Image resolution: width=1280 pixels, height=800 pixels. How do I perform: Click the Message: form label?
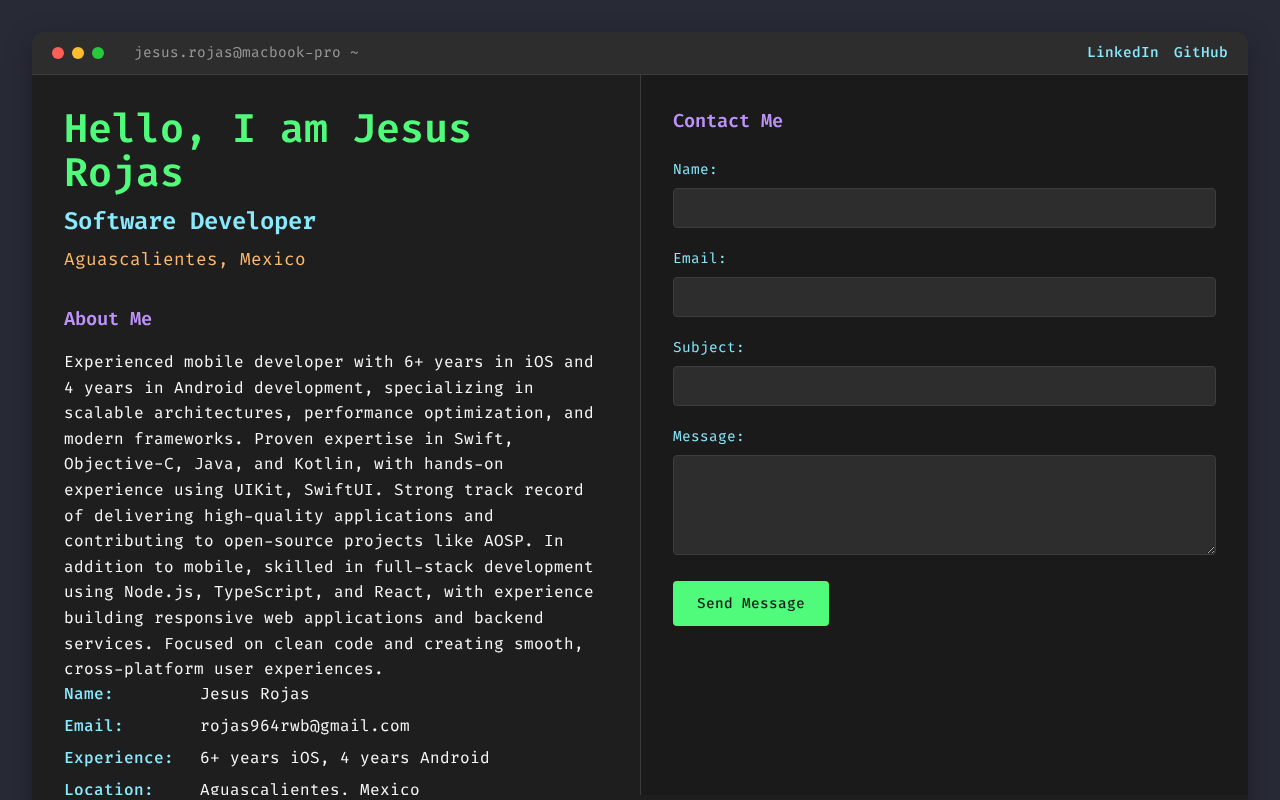(x=708, y=437)
